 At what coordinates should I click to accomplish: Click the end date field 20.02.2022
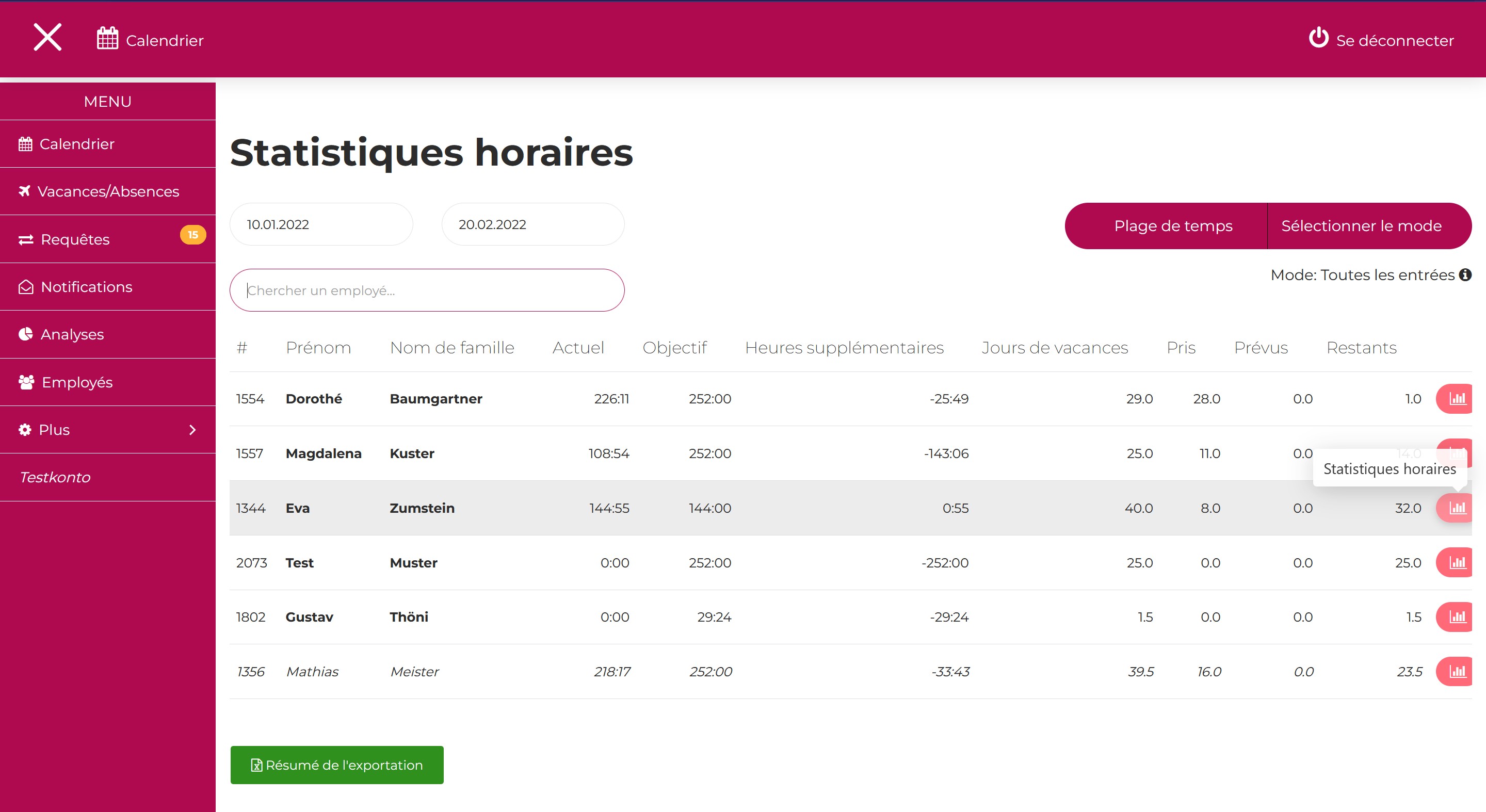[x=532, y=224]
